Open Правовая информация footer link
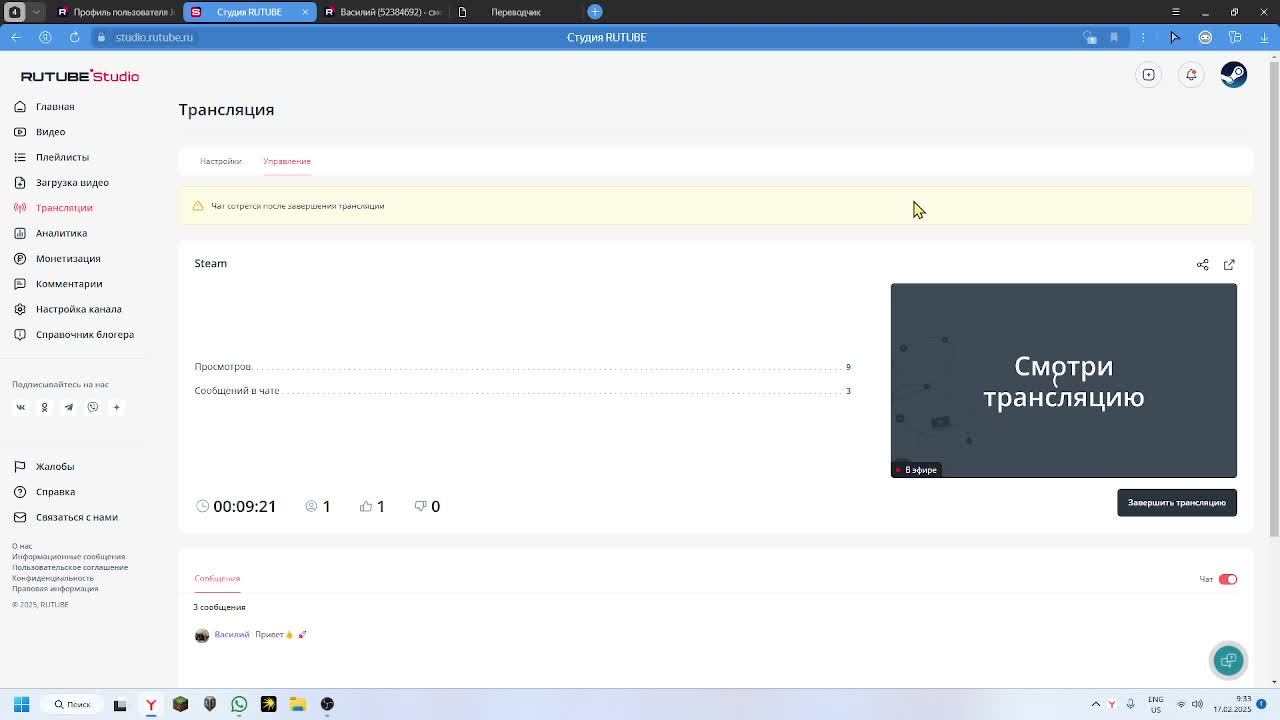The image size is (1280, 720). (x=55, y=589)
